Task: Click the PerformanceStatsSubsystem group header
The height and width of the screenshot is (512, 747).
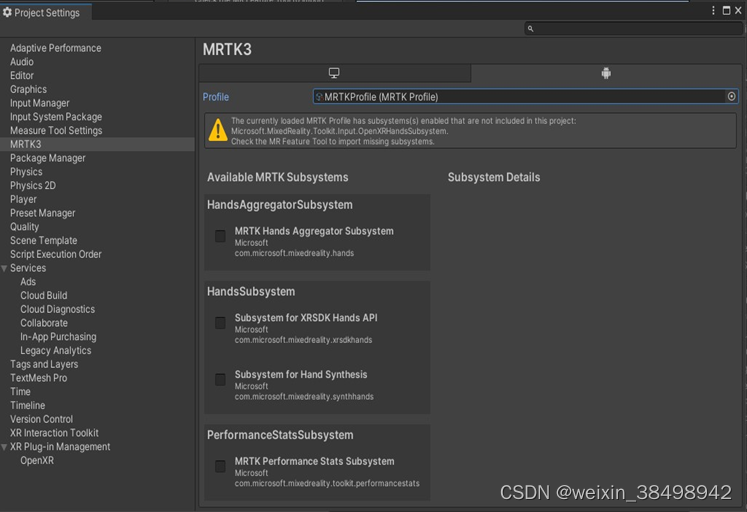Action: pos(280,435)
